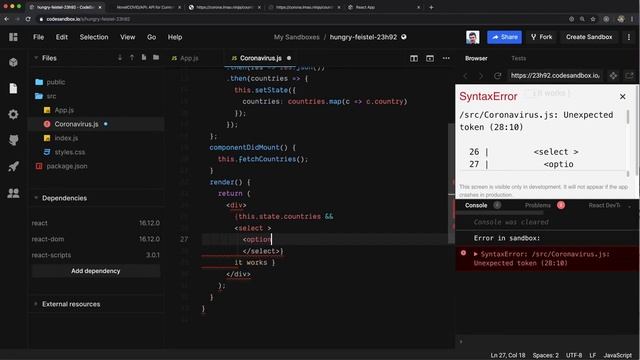This screenshot has height=360, width=640.
Task: Click the error overlay vertical scrollbar
Action: click(628, 118)
